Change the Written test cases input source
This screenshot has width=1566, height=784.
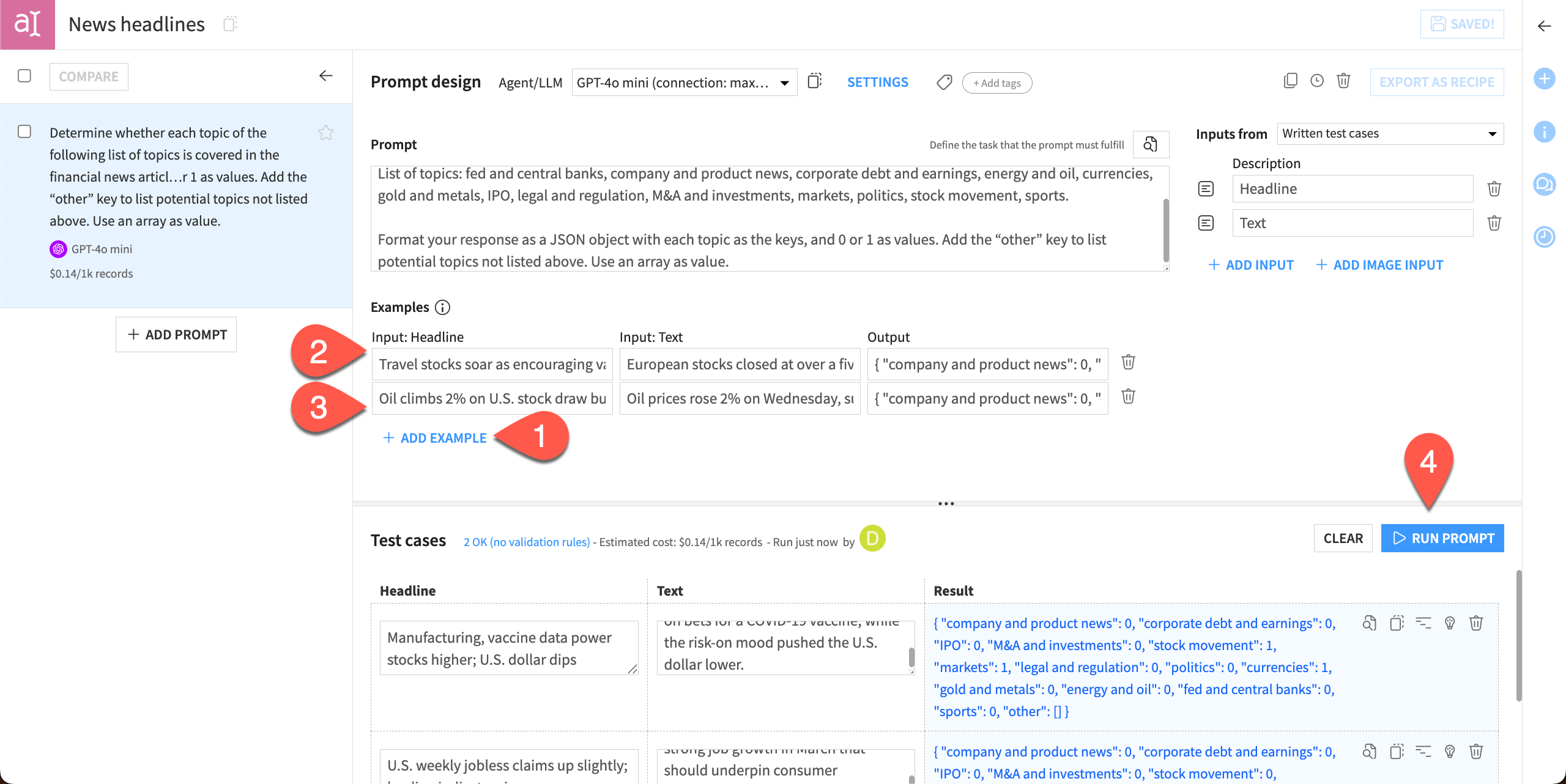tap(1389, 133)
